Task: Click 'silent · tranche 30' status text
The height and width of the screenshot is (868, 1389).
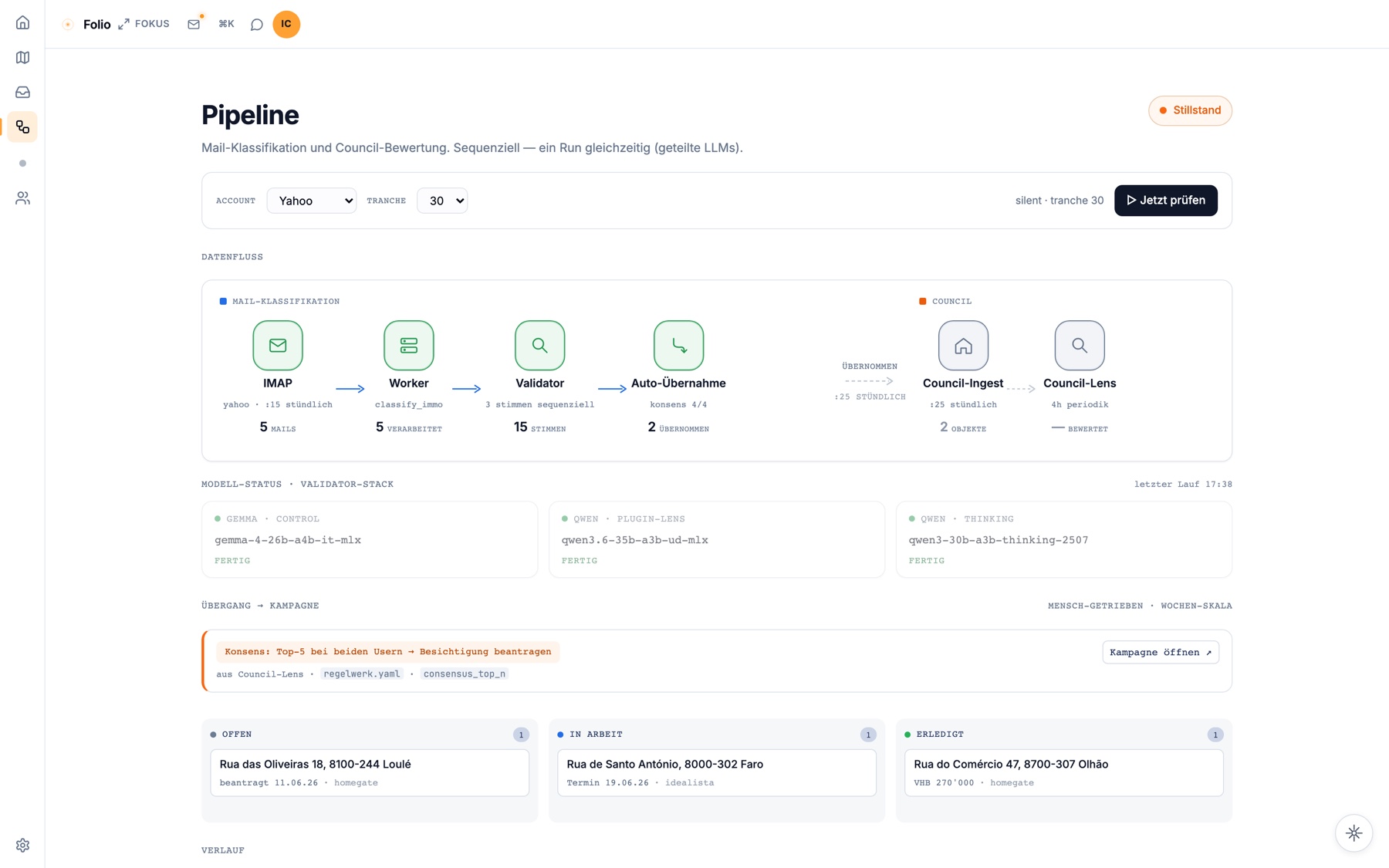Action: [1059, 201]
